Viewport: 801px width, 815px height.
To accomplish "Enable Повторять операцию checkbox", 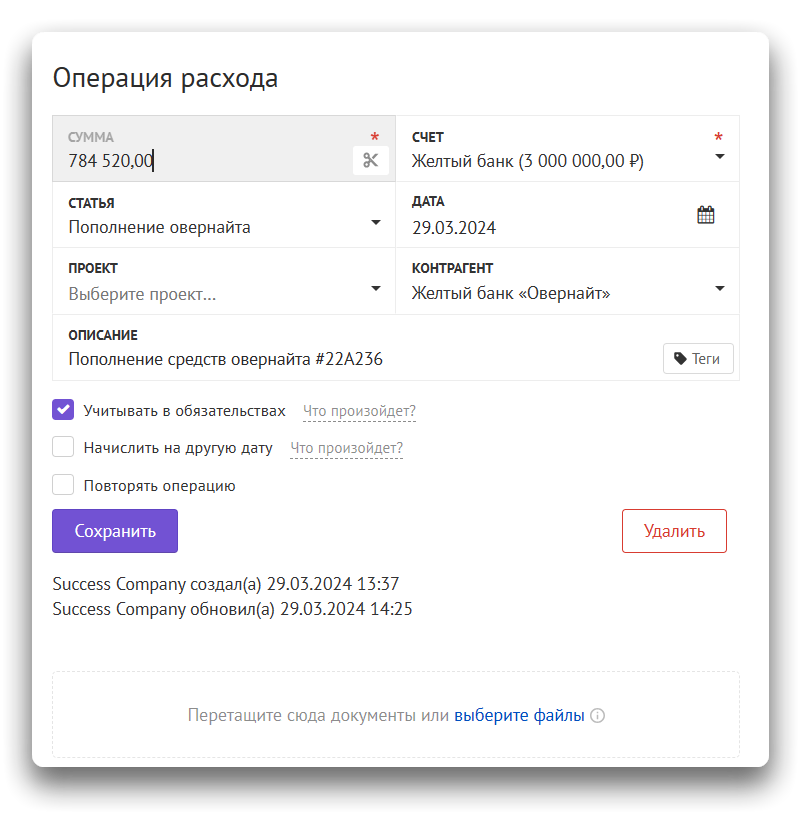I will 63,485.
